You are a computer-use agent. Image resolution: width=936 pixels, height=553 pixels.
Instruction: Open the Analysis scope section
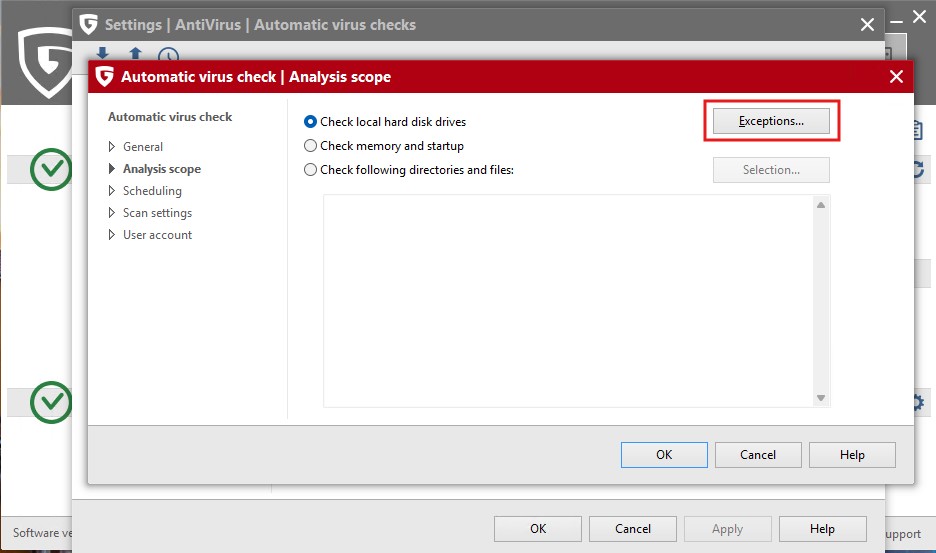(x=162, y=169)
